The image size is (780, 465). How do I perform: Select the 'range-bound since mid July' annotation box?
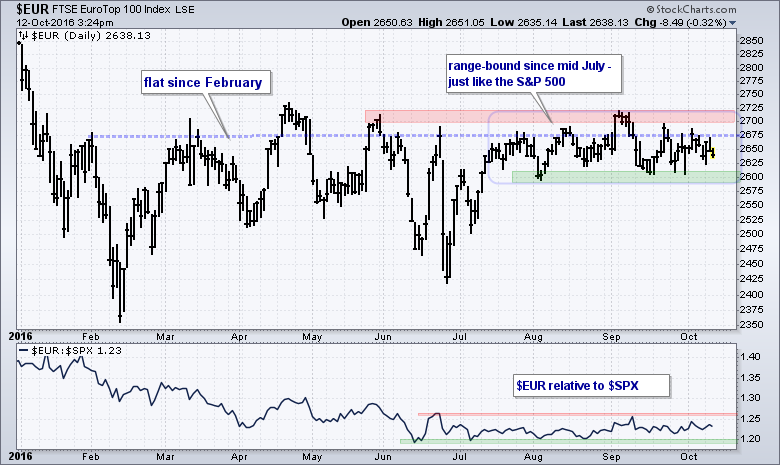tap(533, 74)
